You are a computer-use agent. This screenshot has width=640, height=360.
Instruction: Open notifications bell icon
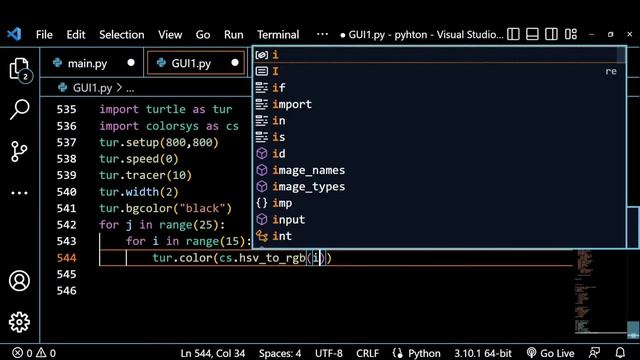620,353
